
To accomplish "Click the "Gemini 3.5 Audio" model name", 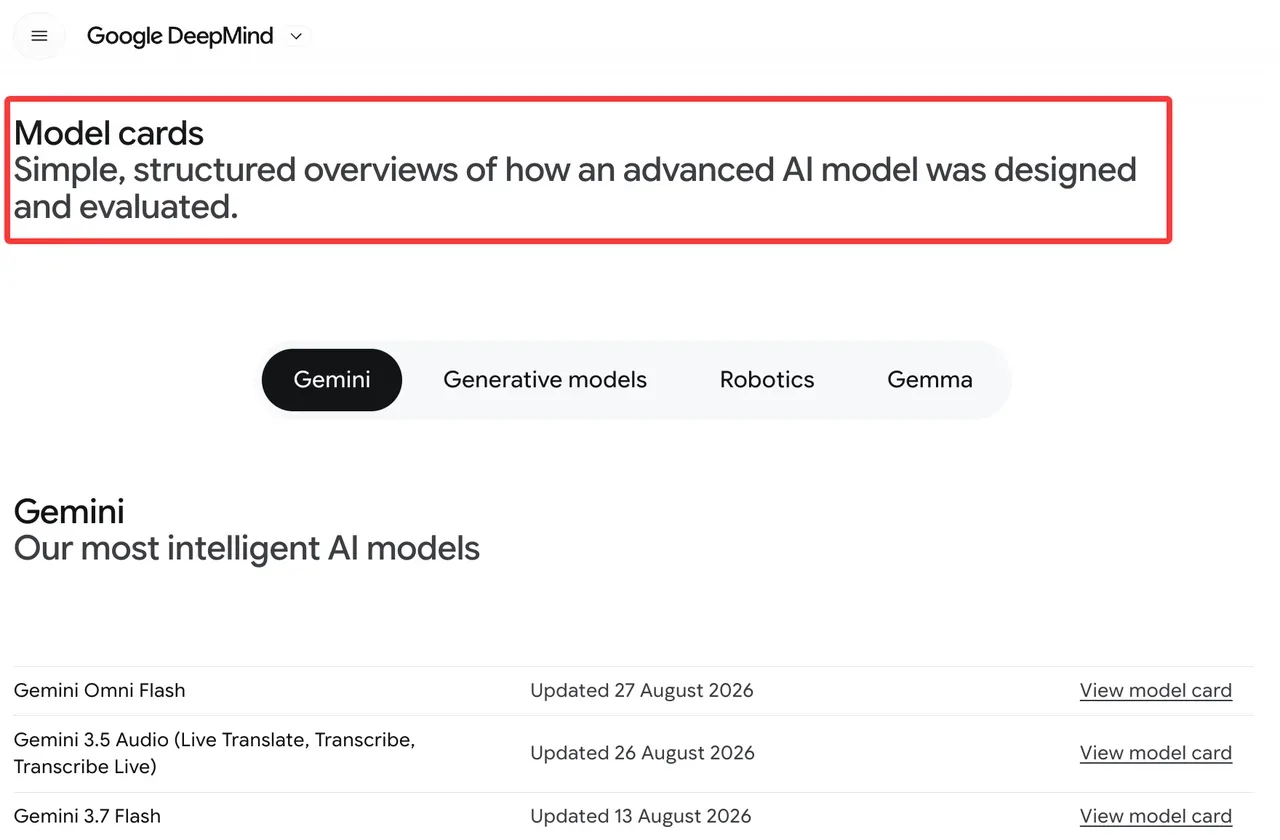I will coord(214,753).
